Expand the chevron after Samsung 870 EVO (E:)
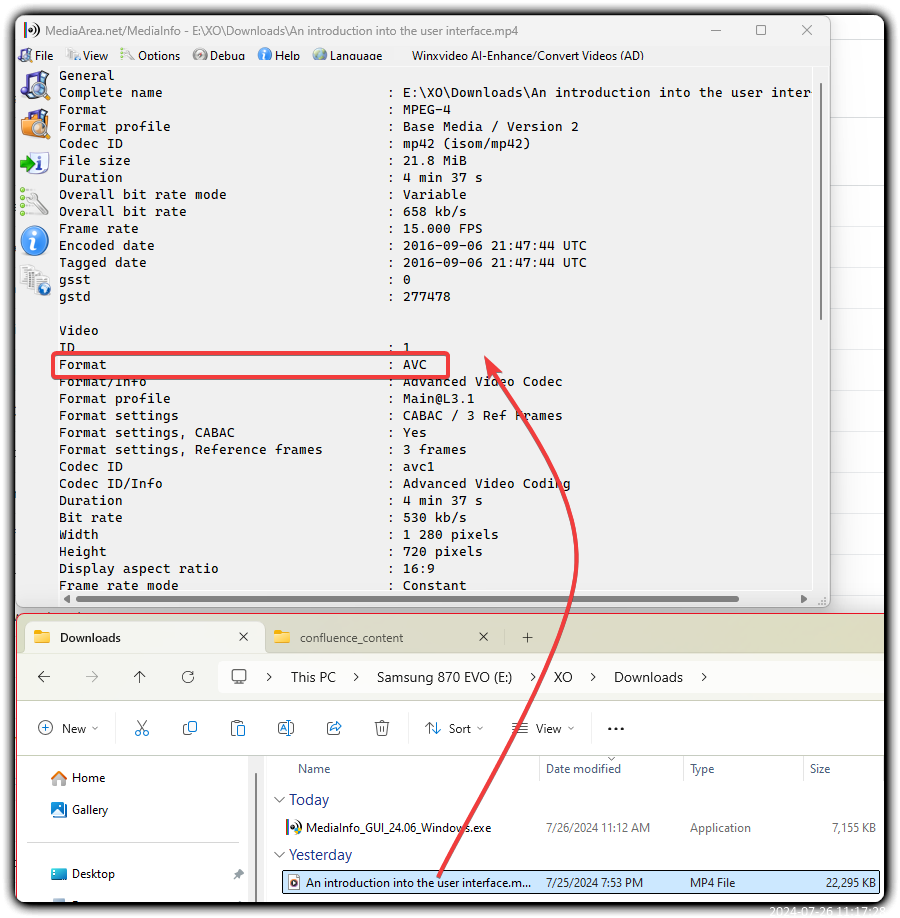Screen dimensions: 900x918 pyautogui.click(x=533, y=677)
